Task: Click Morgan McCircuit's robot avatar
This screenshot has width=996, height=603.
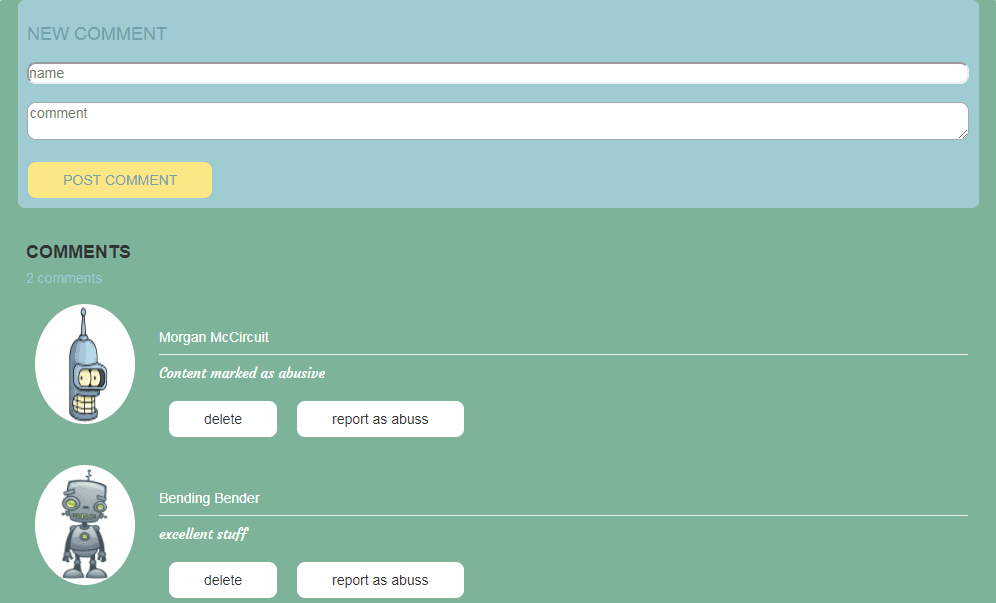Action: click(x=85, y=364)
